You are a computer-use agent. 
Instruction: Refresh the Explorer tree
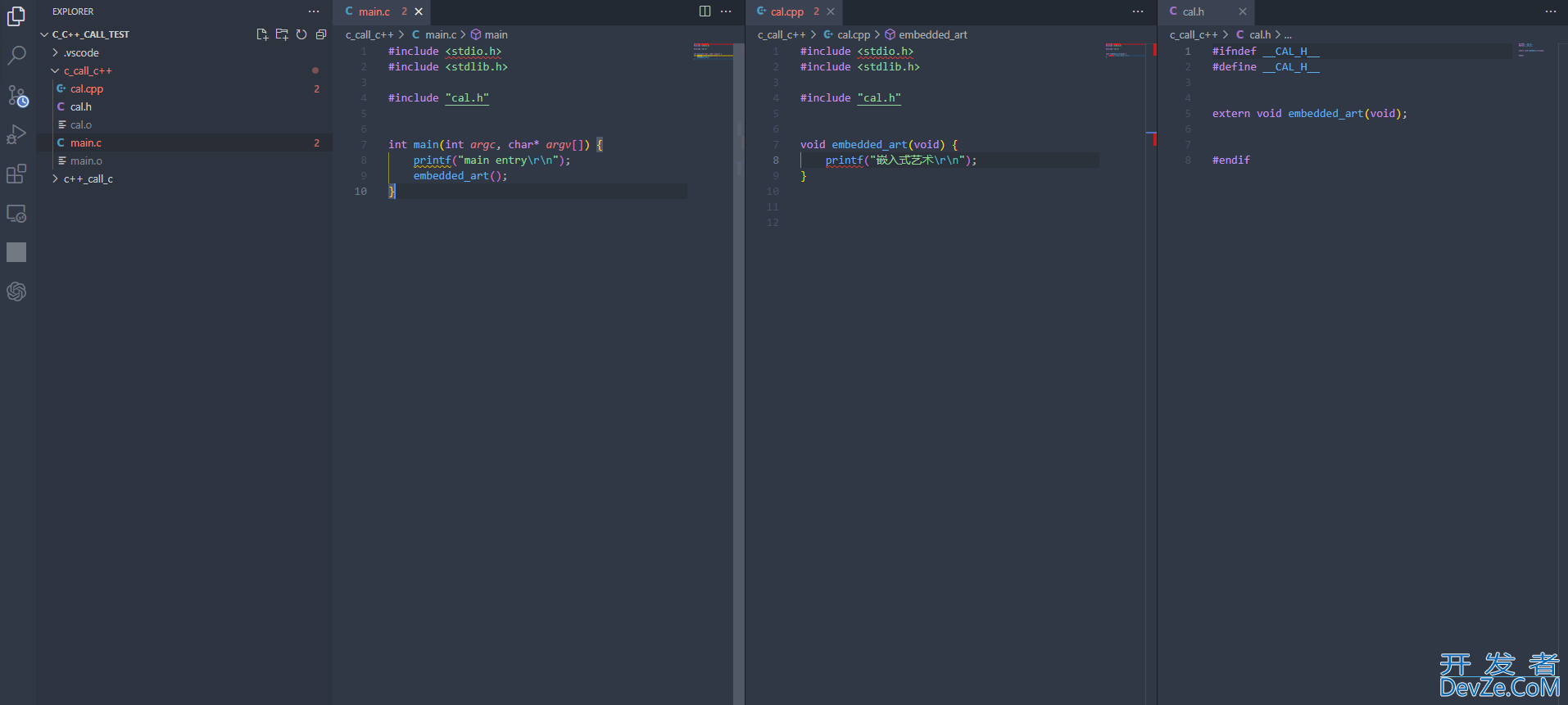[x=301, y=34]
